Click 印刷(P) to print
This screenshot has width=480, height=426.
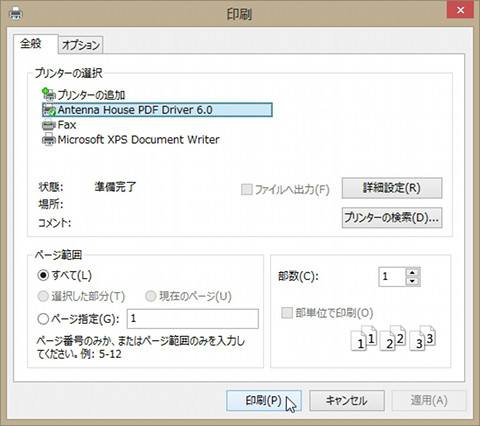pos(264,400)
